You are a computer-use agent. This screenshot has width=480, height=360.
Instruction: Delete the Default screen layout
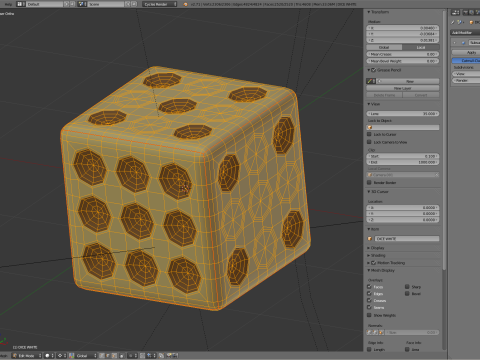coord(72,4)
